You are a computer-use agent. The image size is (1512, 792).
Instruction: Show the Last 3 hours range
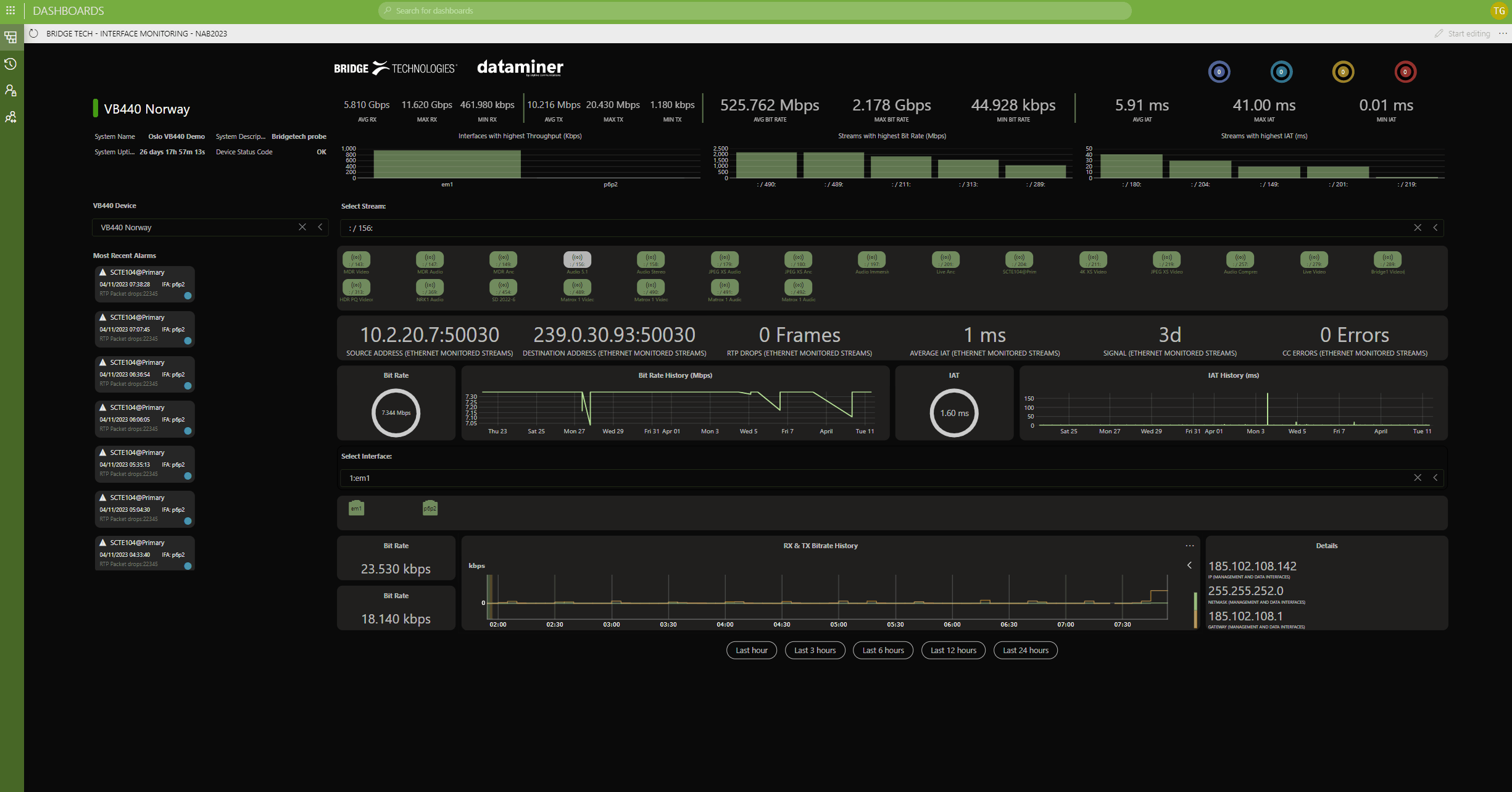(x=815, y=650)
